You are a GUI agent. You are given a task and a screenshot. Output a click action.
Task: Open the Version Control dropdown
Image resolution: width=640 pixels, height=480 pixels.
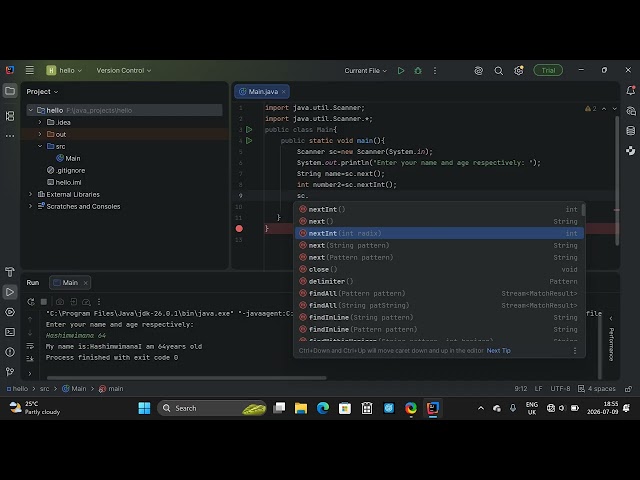124,70
